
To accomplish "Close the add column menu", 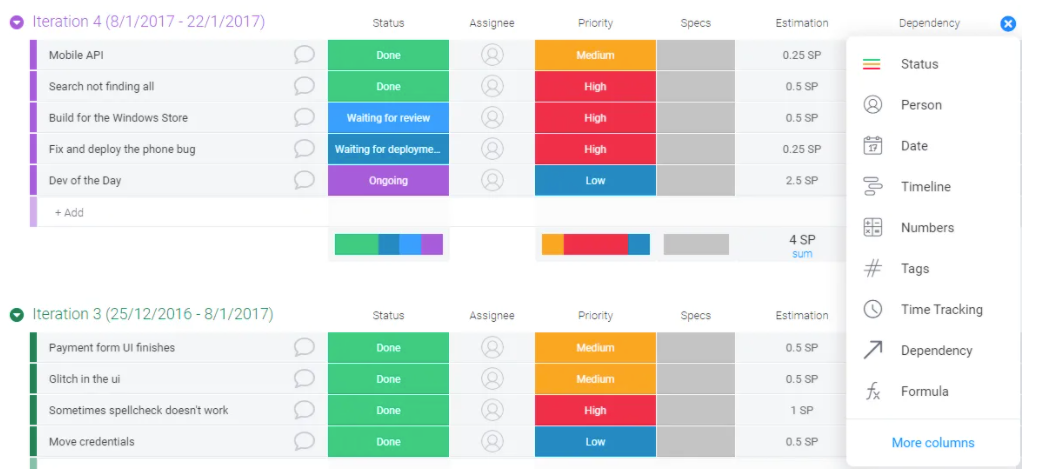I will 1008,23.
